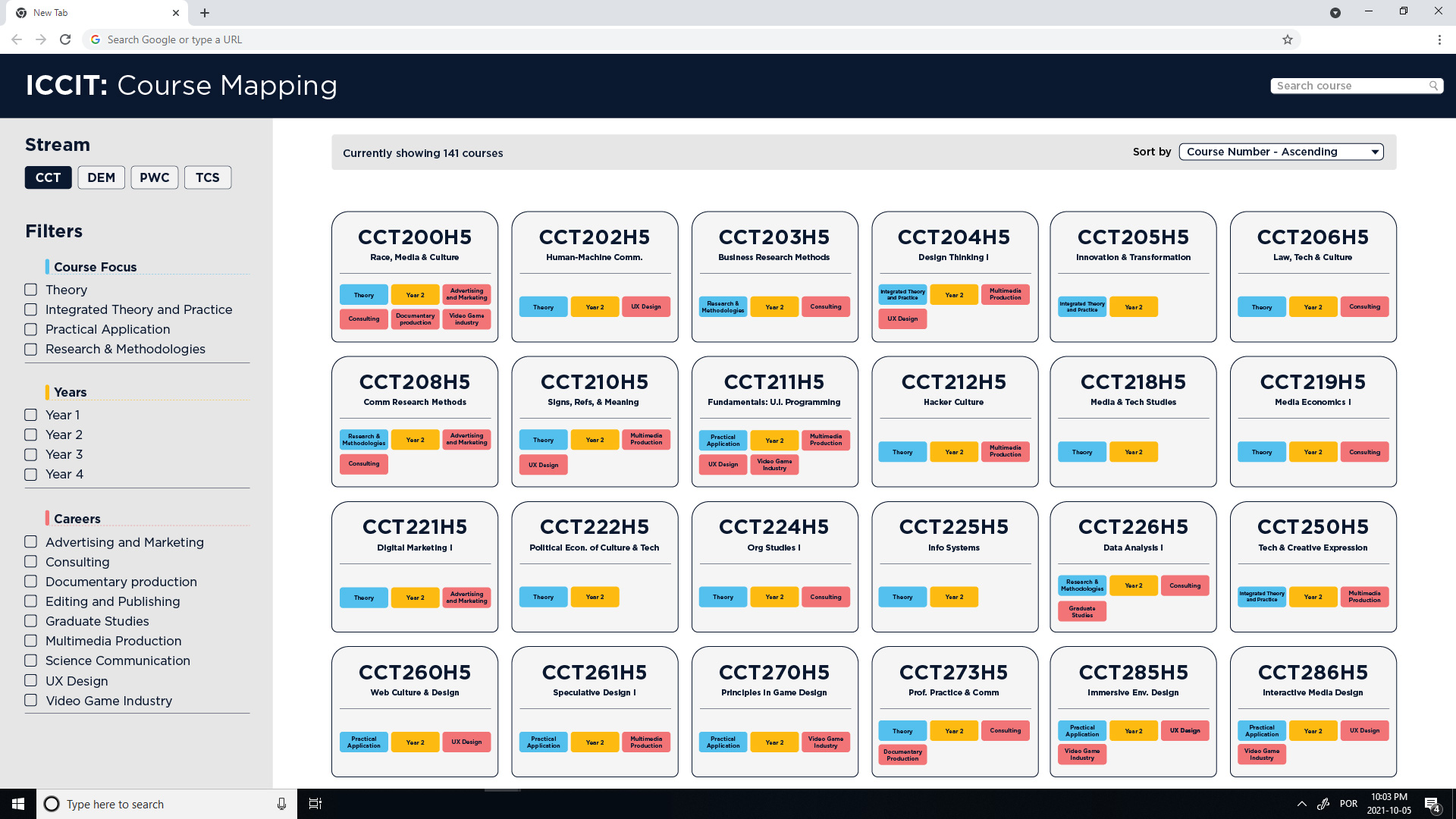
Task: Switch to the TCS stream
Action: point(207,177)
